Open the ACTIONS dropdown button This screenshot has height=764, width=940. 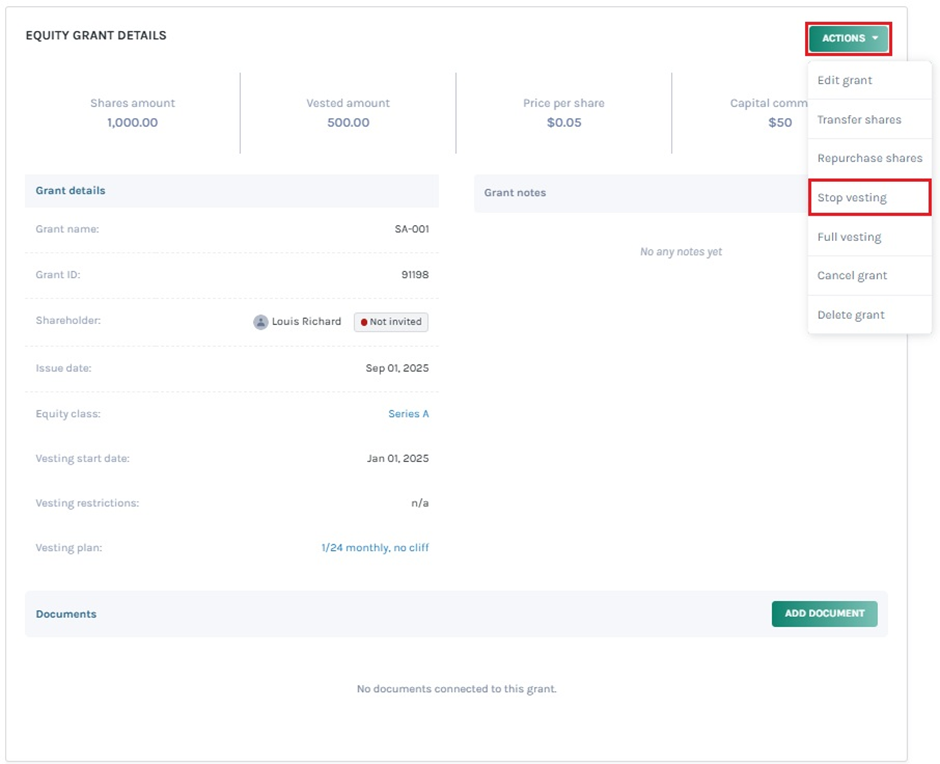pos(849,38)
